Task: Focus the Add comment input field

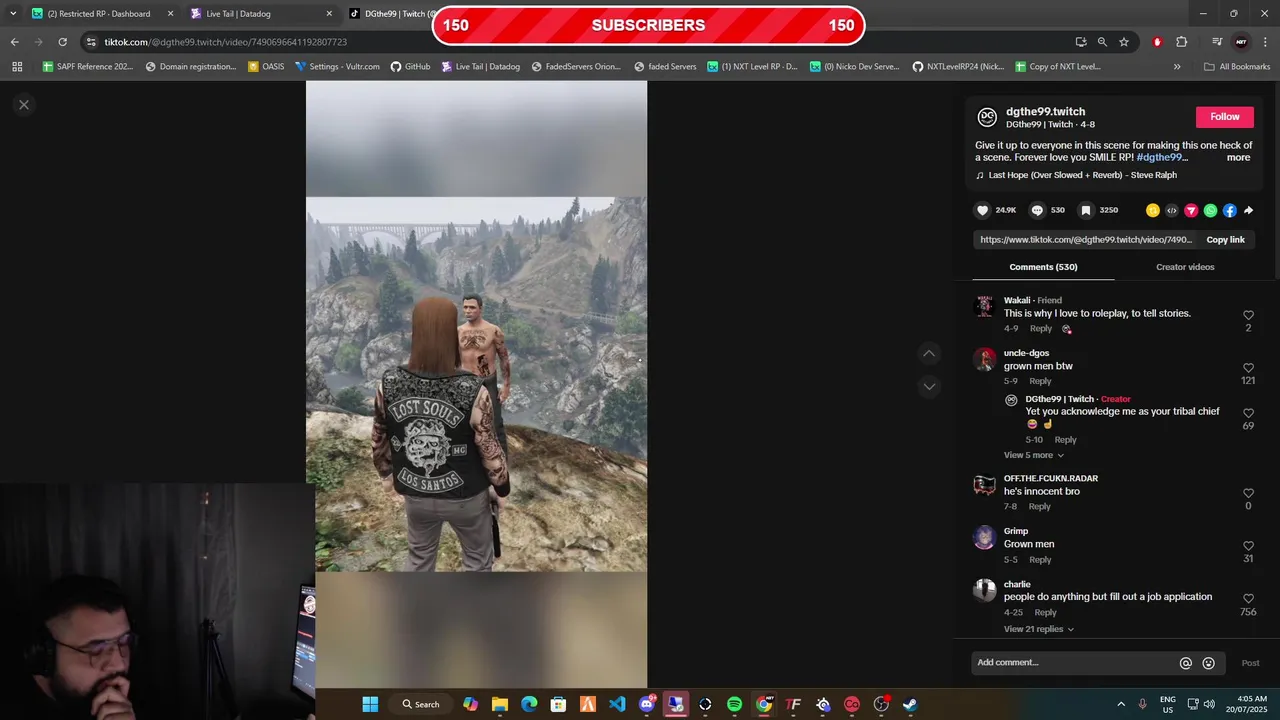Action: click(1075, 663)
